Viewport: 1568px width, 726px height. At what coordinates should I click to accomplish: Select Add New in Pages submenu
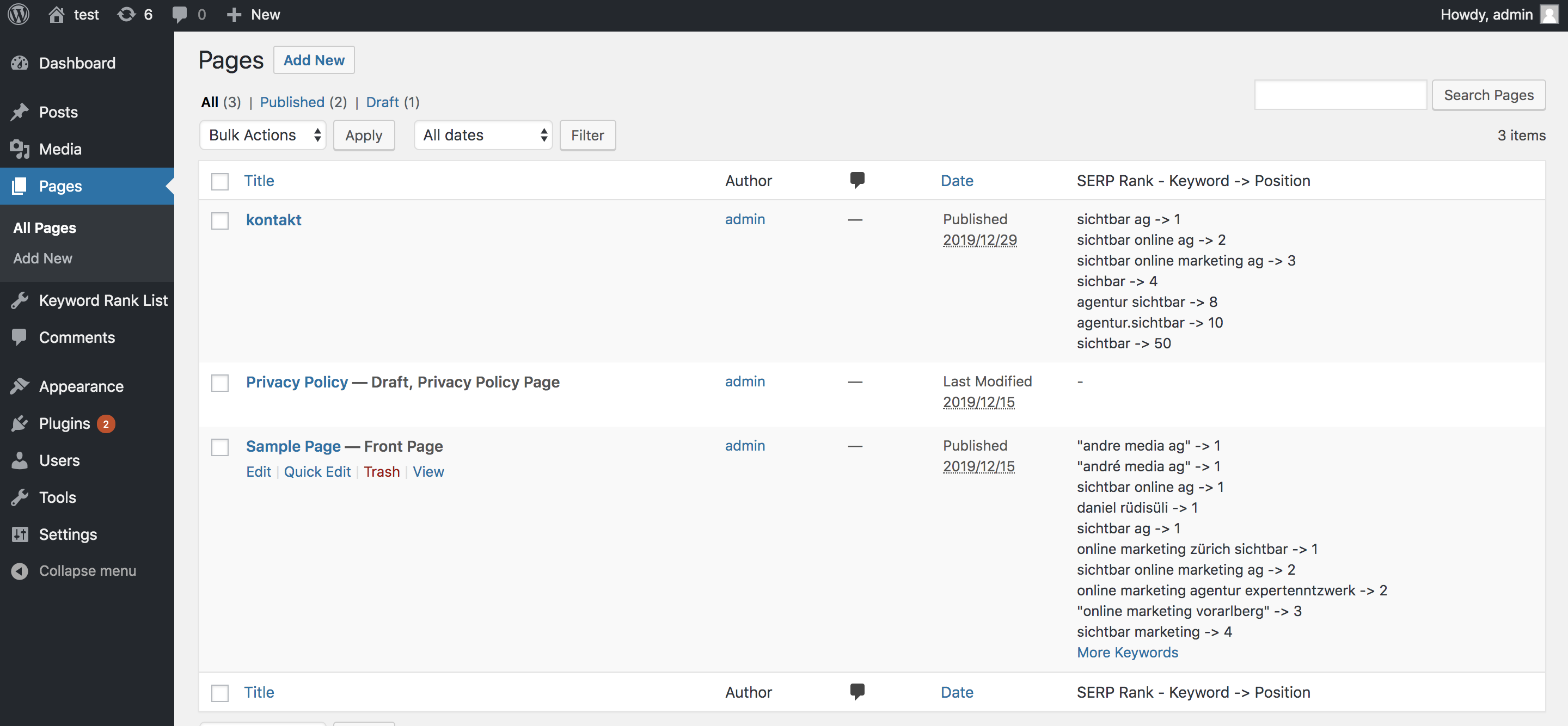[x=42, y=258]
